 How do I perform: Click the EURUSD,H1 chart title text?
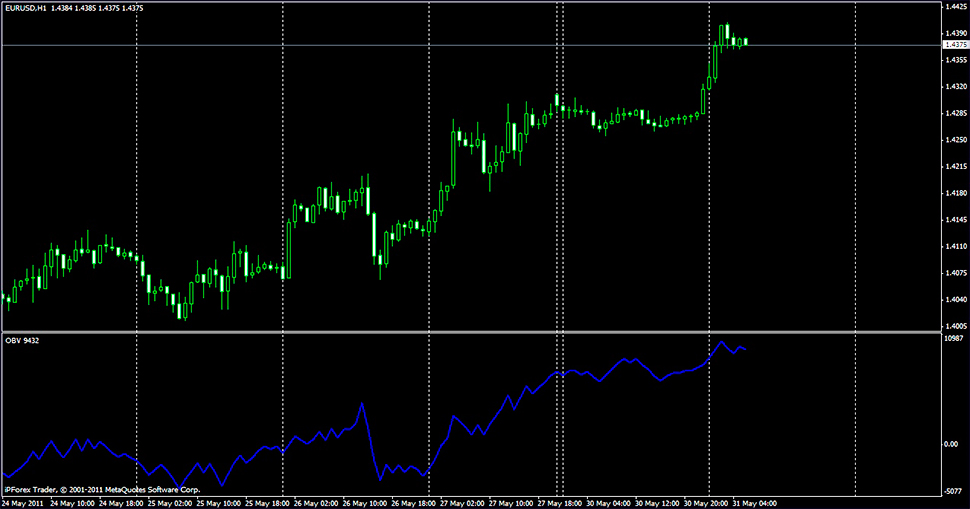tap(30, 7)
